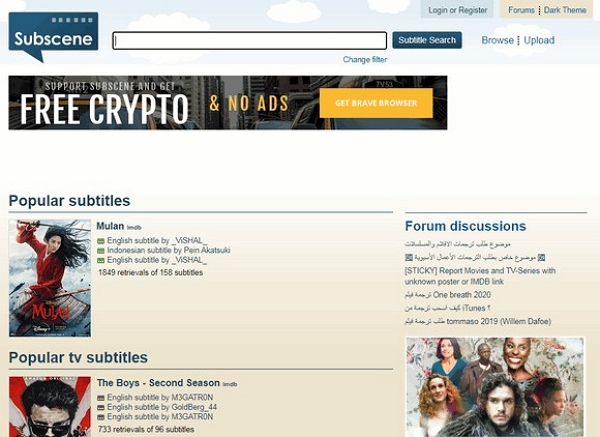
Task: Open the Popular tv subtitles heading
Action: coord(78,357)
